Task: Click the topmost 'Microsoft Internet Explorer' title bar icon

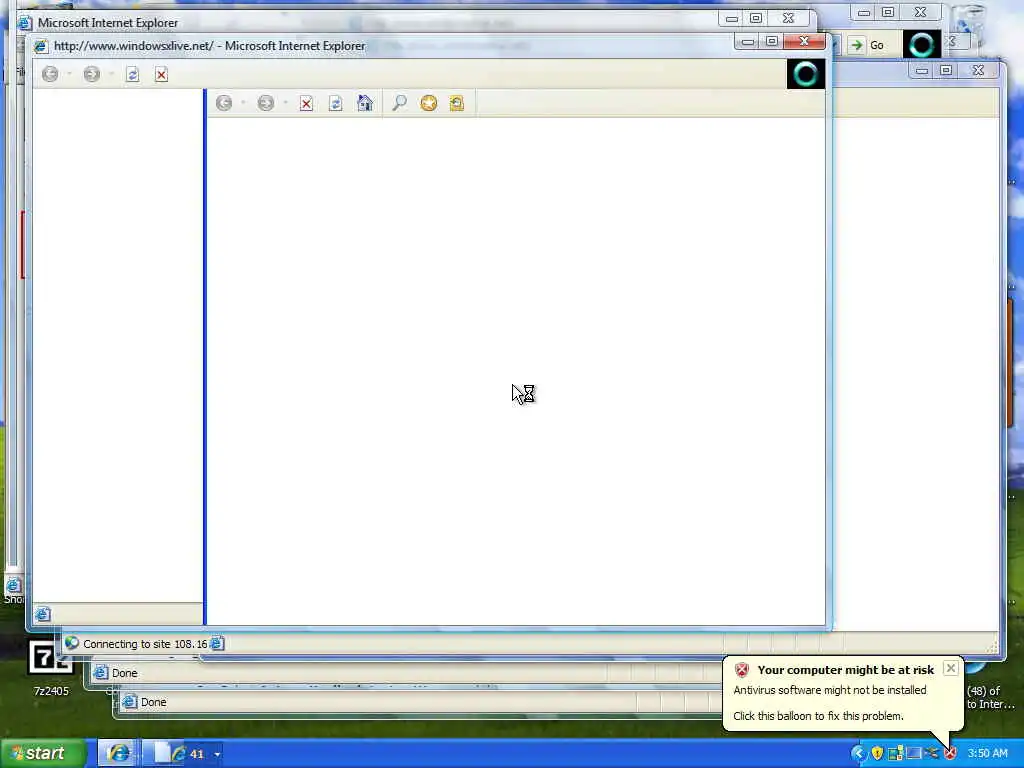Action: 25,23
